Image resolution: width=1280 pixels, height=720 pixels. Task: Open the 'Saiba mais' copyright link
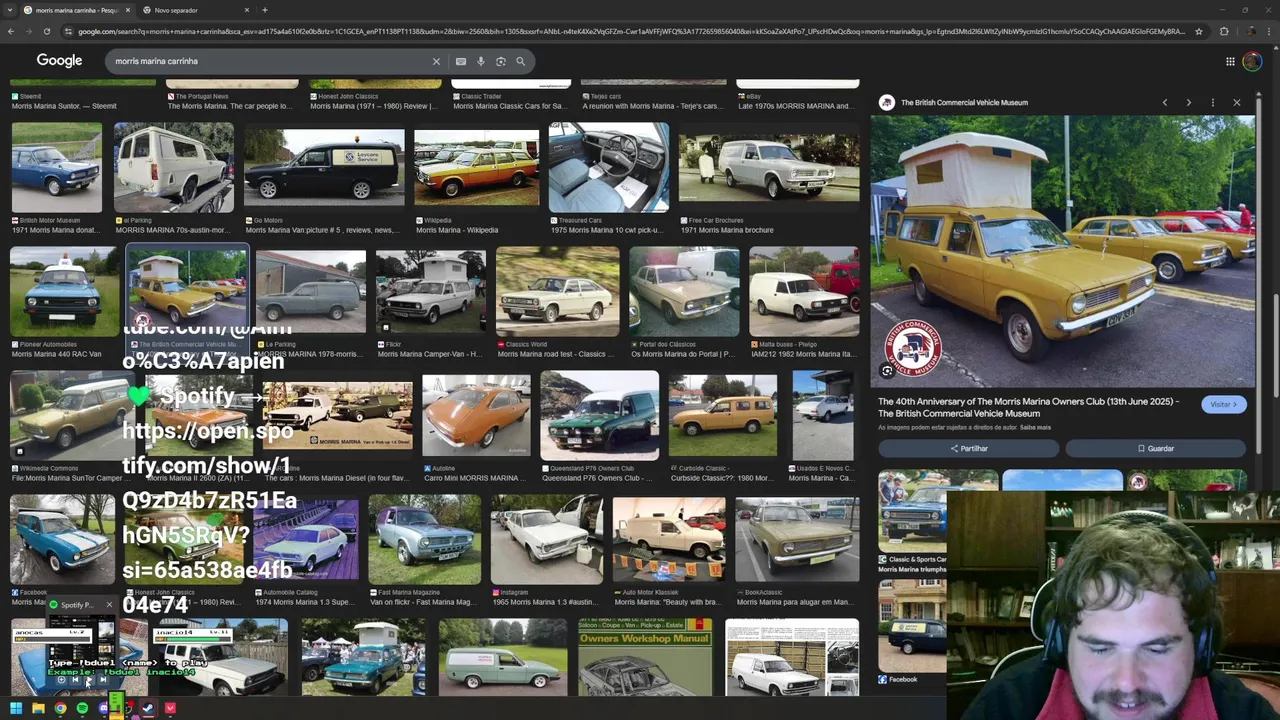(1035, 427)
